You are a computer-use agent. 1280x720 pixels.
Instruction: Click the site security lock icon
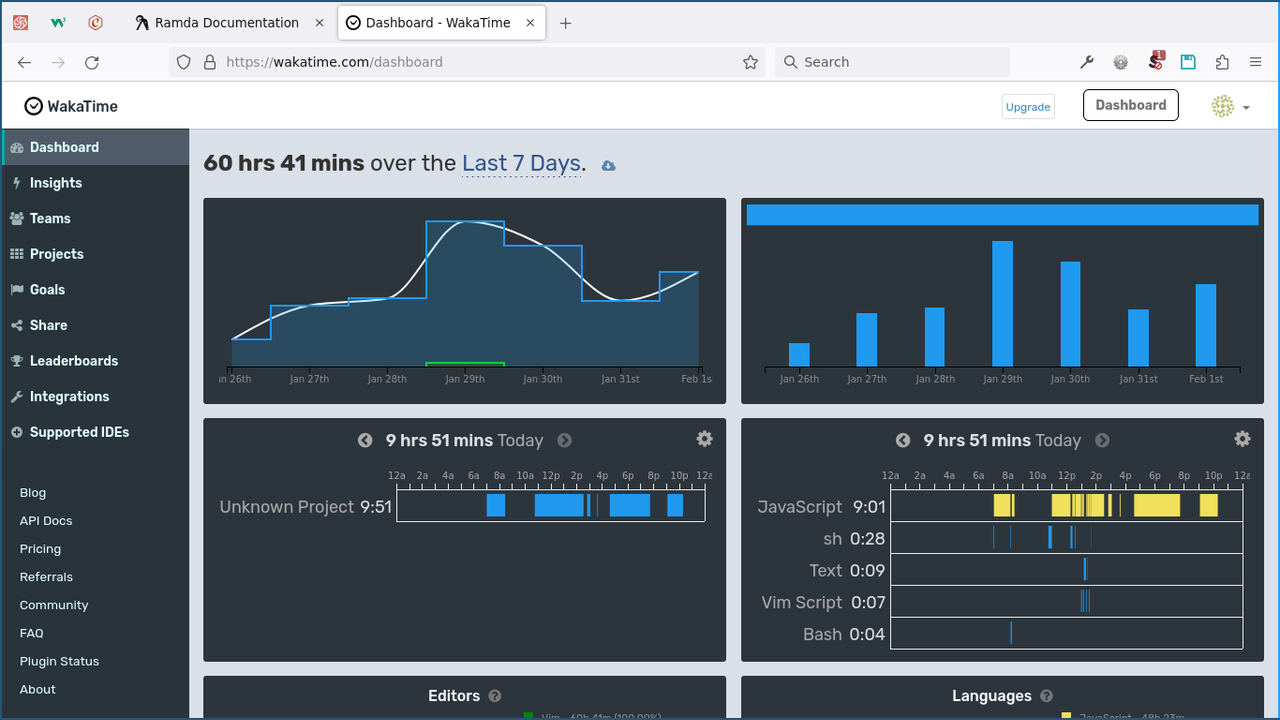[x=210, y=62]
